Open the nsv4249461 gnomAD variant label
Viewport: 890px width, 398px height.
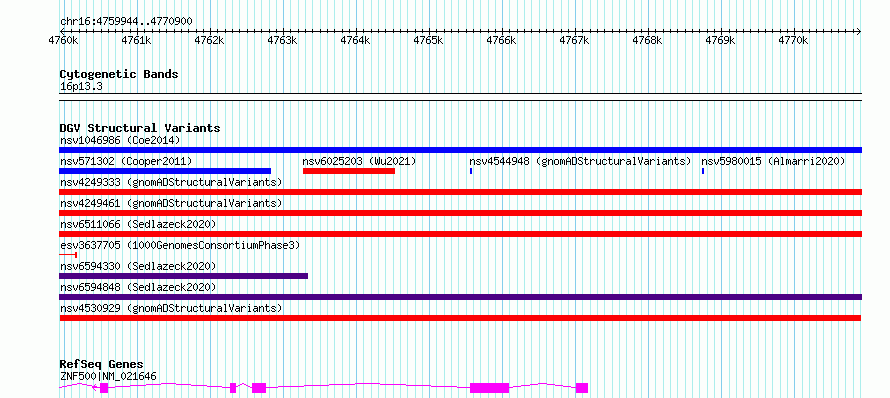pos(171,203)
